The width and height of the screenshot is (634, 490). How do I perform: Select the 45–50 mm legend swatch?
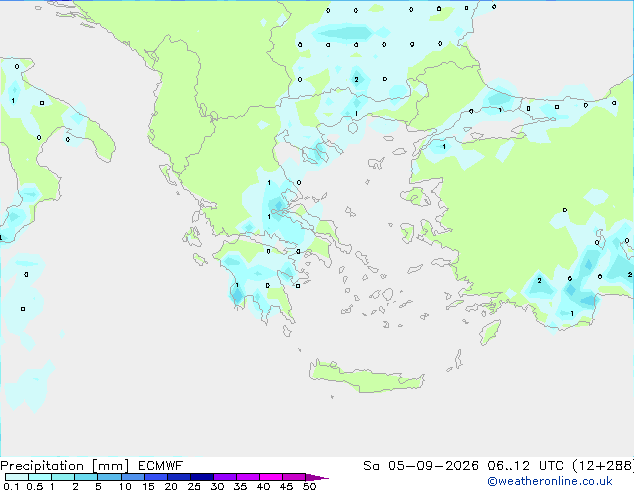coord(294,477)
